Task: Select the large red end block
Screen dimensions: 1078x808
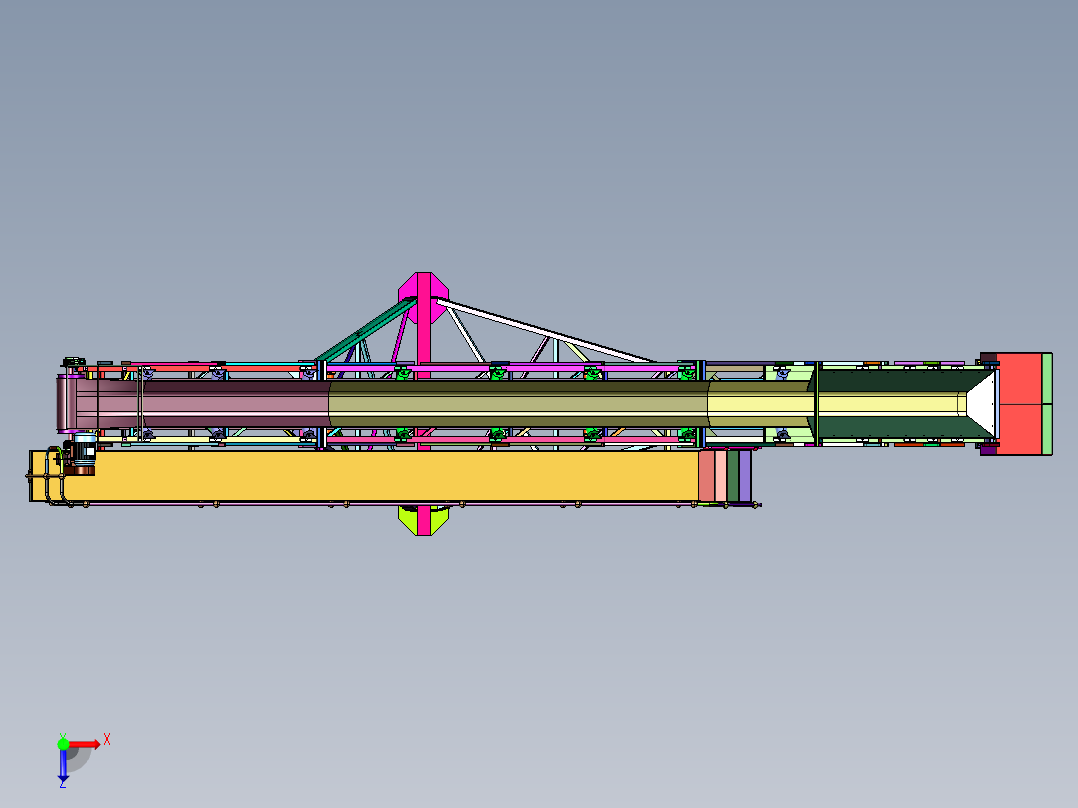Action: (1019, 404)
